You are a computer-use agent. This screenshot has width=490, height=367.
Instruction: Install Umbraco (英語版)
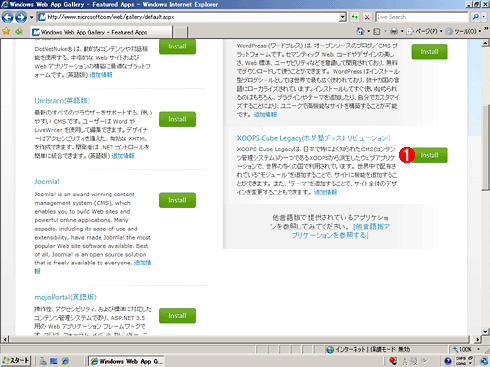tap(177, 119)
